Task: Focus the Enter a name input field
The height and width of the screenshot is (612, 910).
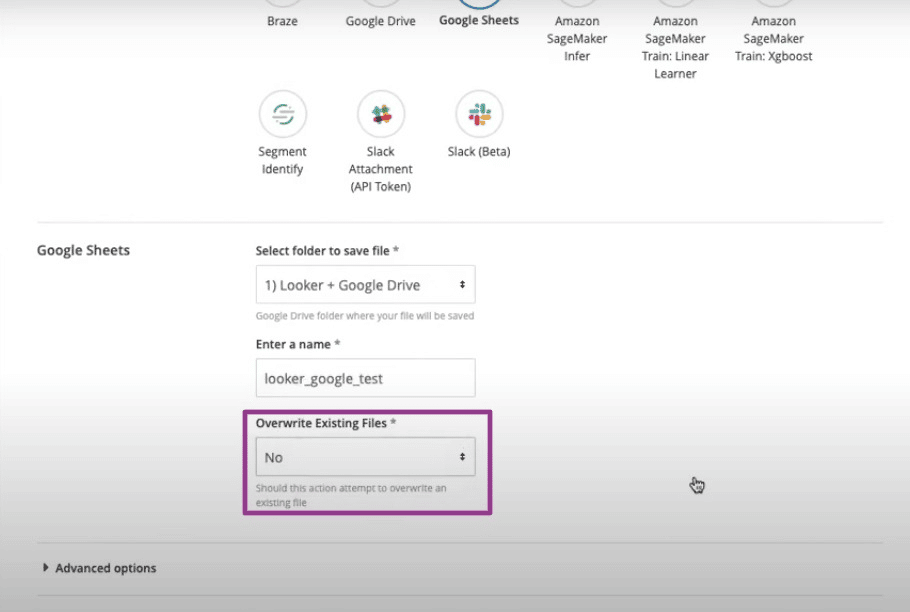Action: pyautogui.click(x=366, y=378)
